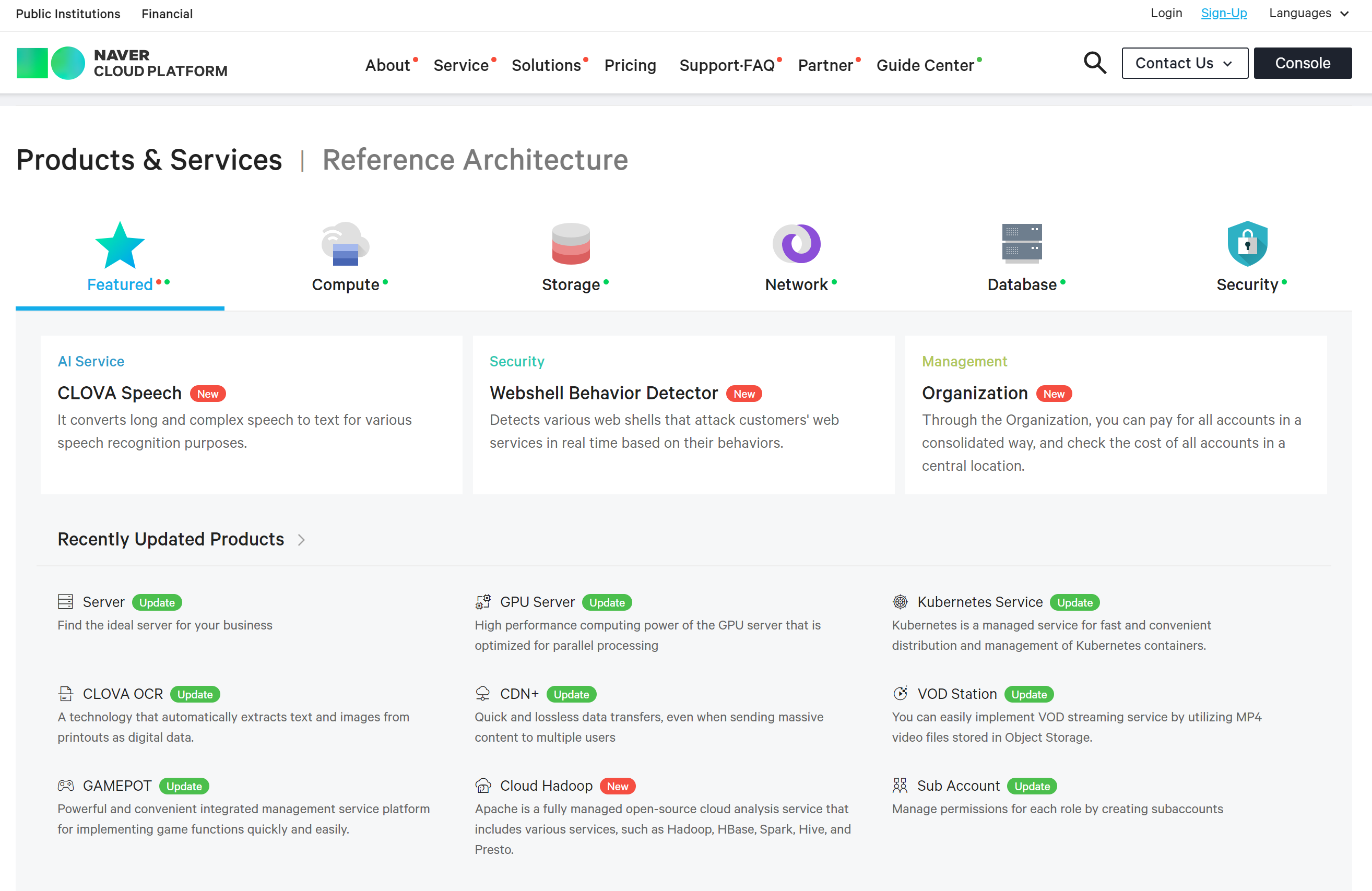1372x891 pixels.
Task: Select the Network ring icon
Action: pos(797,244)
